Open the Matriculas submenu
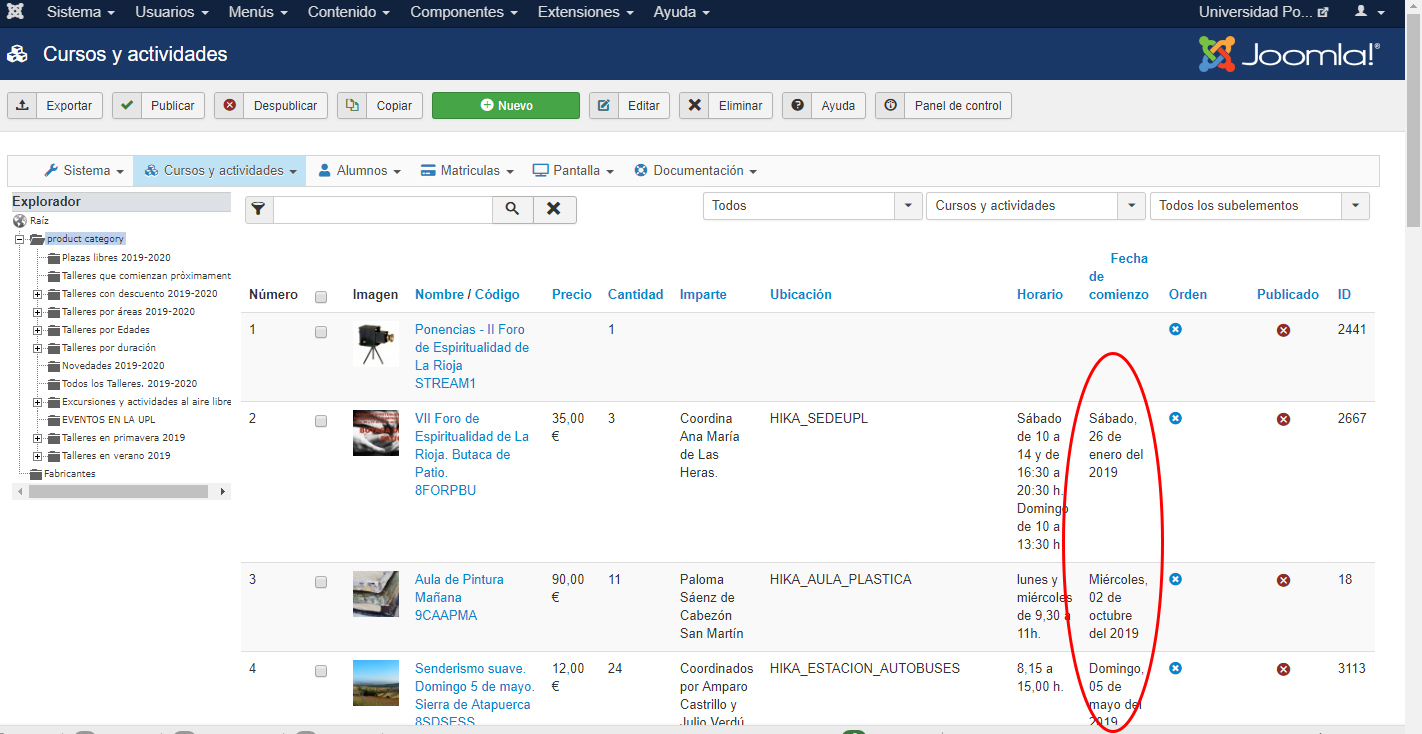 pyautogui.click(x=467, y=171)
